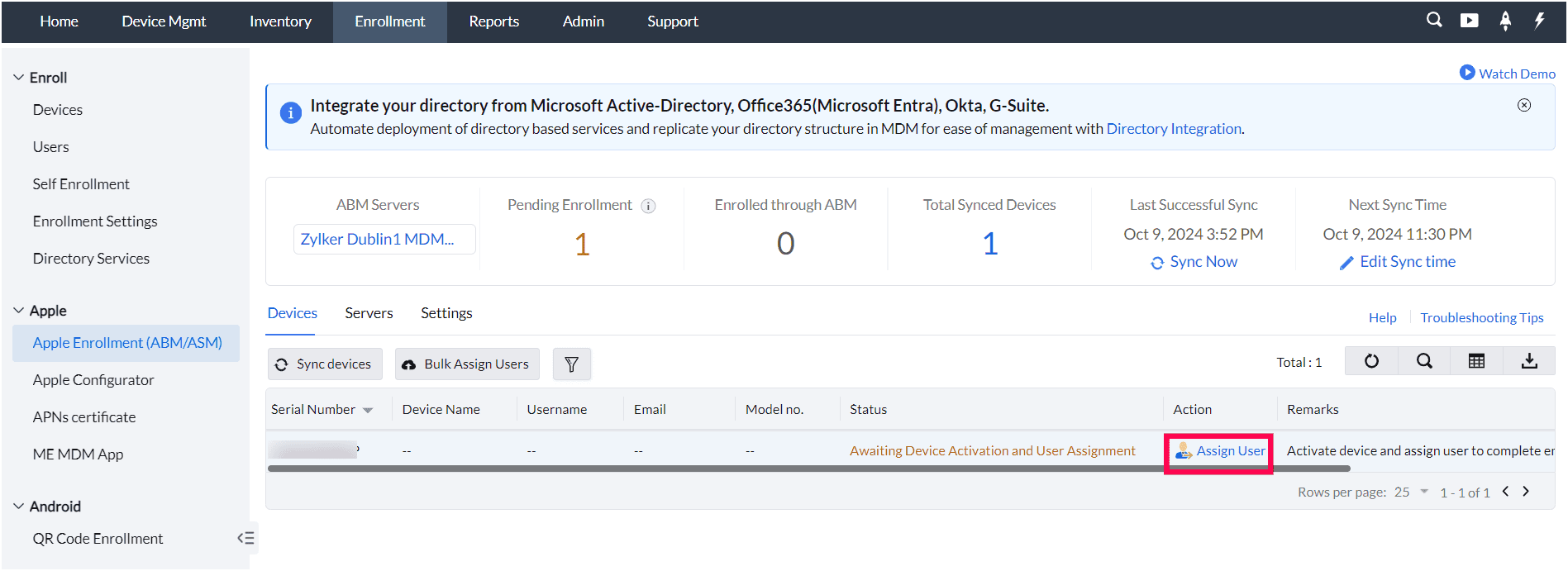Collapse the Apple sidebar section

[19, 311]
